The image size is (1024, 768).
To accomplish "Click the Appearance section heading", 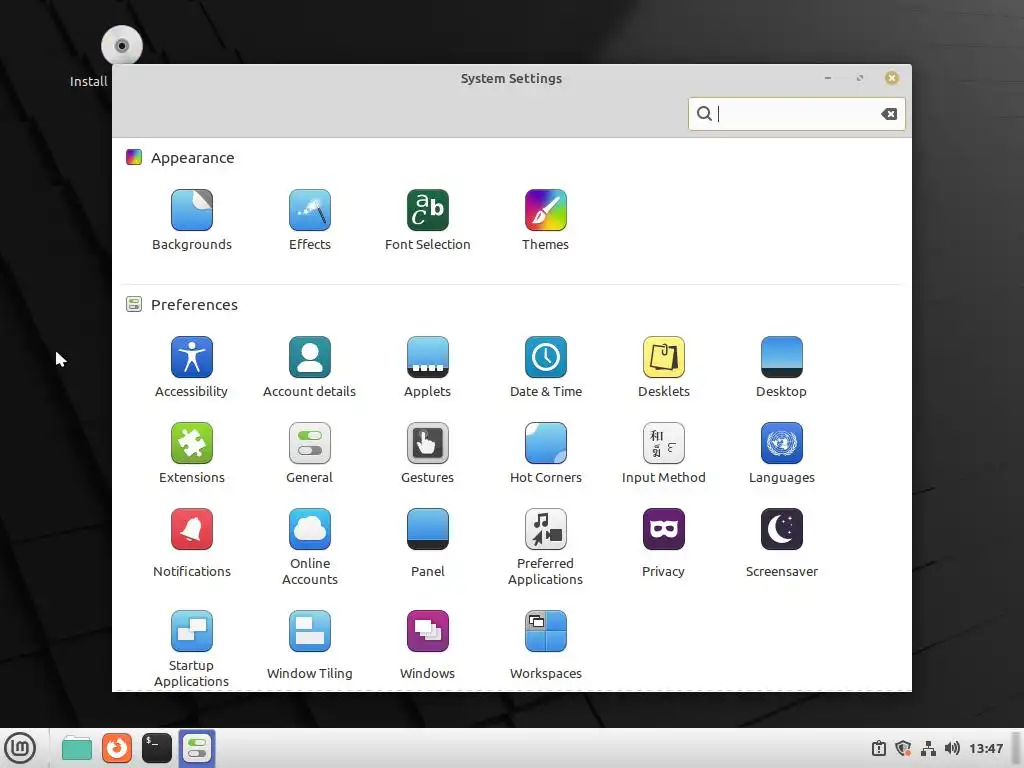I will pos(193,158).
